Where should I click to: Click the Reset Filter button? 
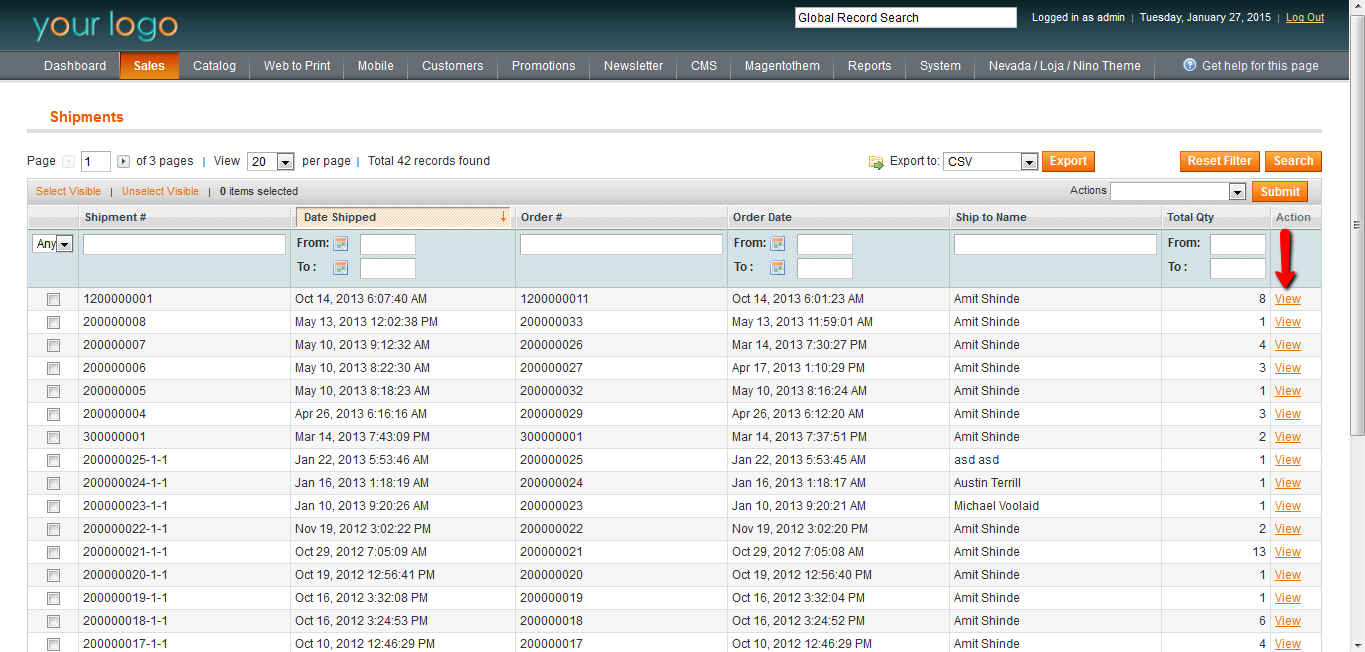pos(1220,161)
